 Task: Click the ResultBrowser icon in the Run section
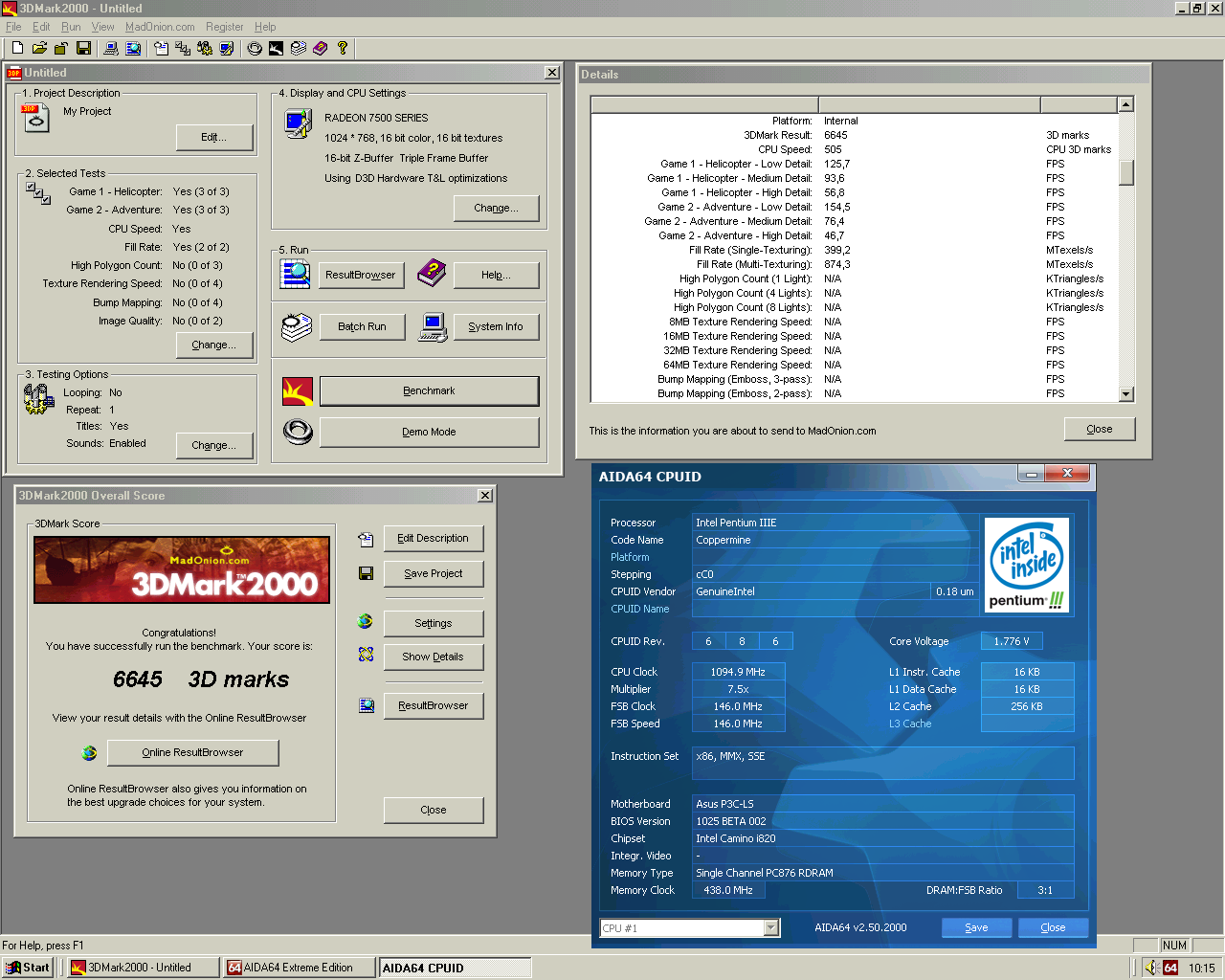click(296, 274)
